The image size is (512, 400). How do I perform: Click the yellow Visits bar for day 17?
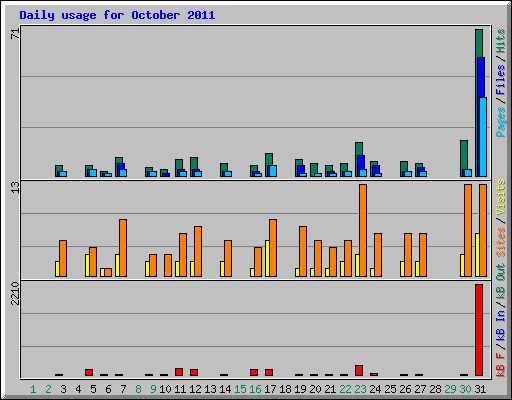click(267, 258)
